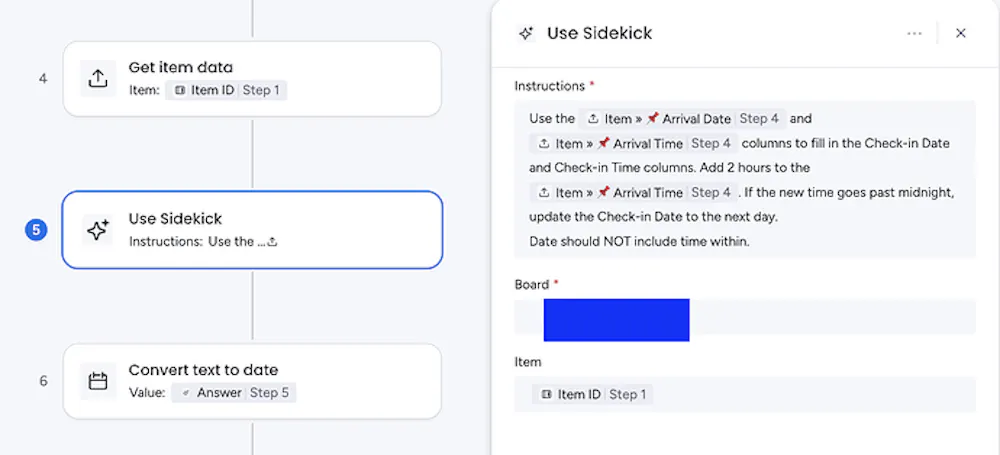Viewport: 1000px width, 455px height.
Task: Click the blue highlighted board value
Action: 616,319
